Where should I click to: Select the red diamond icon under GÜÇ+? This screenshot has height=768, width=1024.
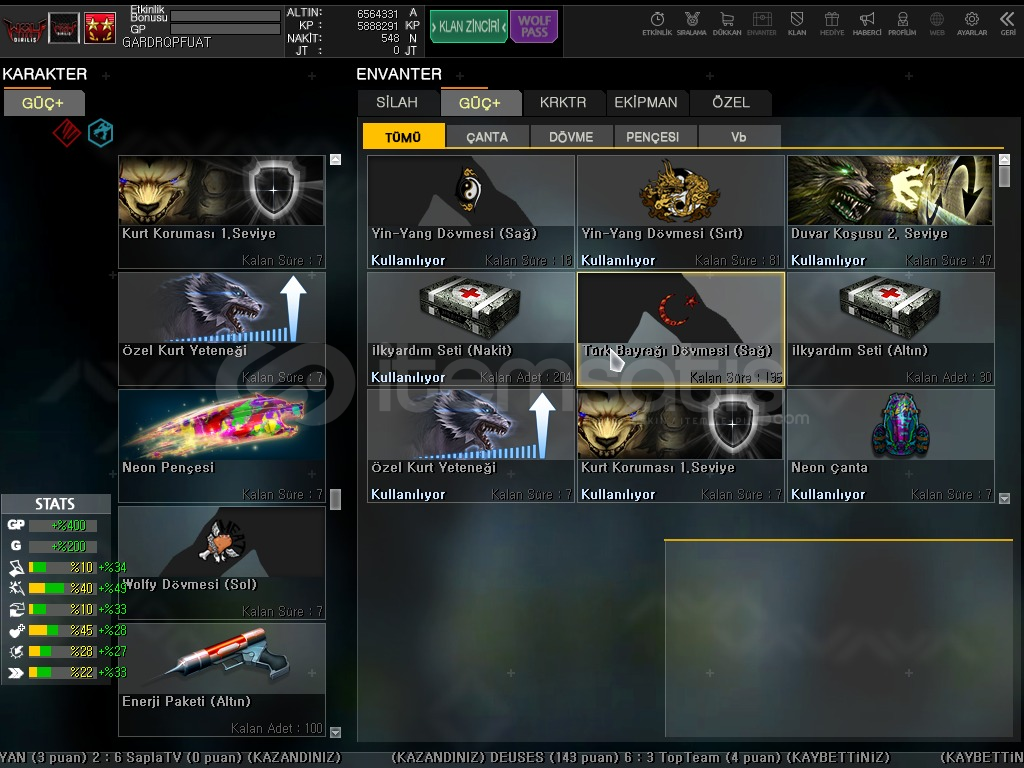[67, 133]
